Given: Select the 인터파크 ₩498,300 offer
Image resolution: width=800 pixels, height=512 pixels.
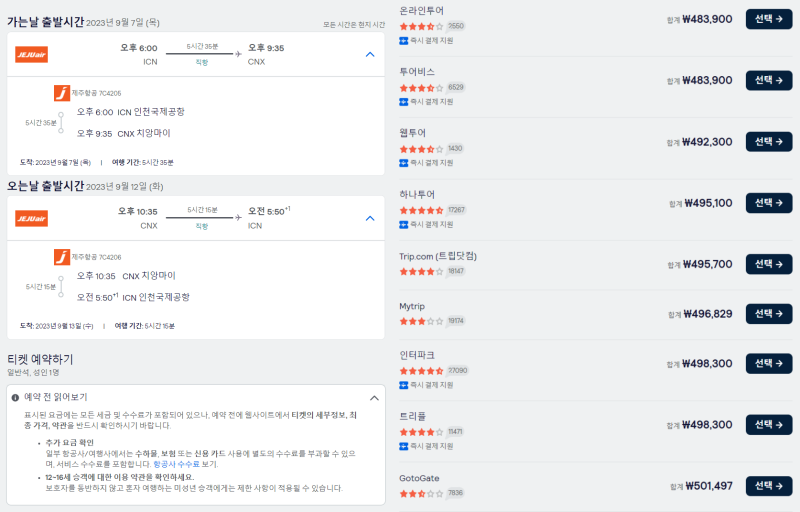Looking at the screenshot, I should [769, 364].
